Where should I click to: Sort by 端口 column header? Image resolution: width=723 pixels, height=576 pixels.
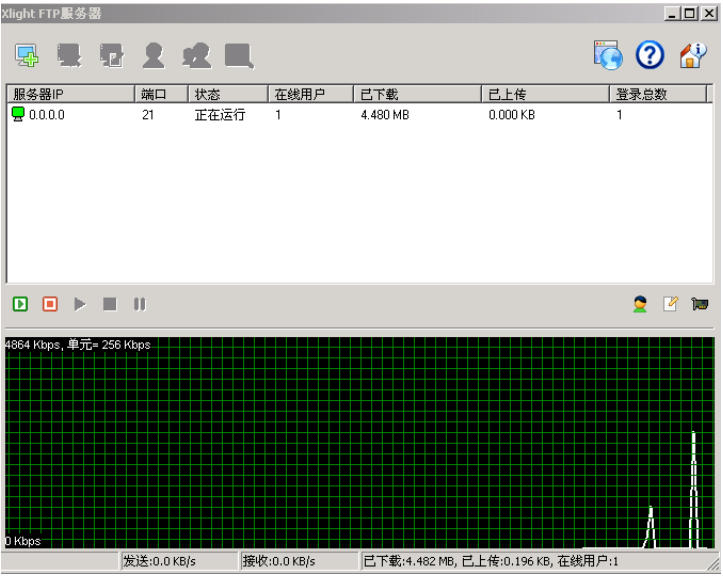pyautogui.click(x=160, y=94)
